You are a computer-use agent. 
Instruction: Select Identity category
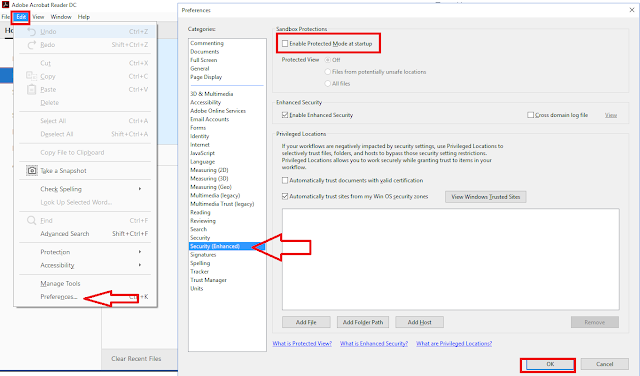click(199, 136)
